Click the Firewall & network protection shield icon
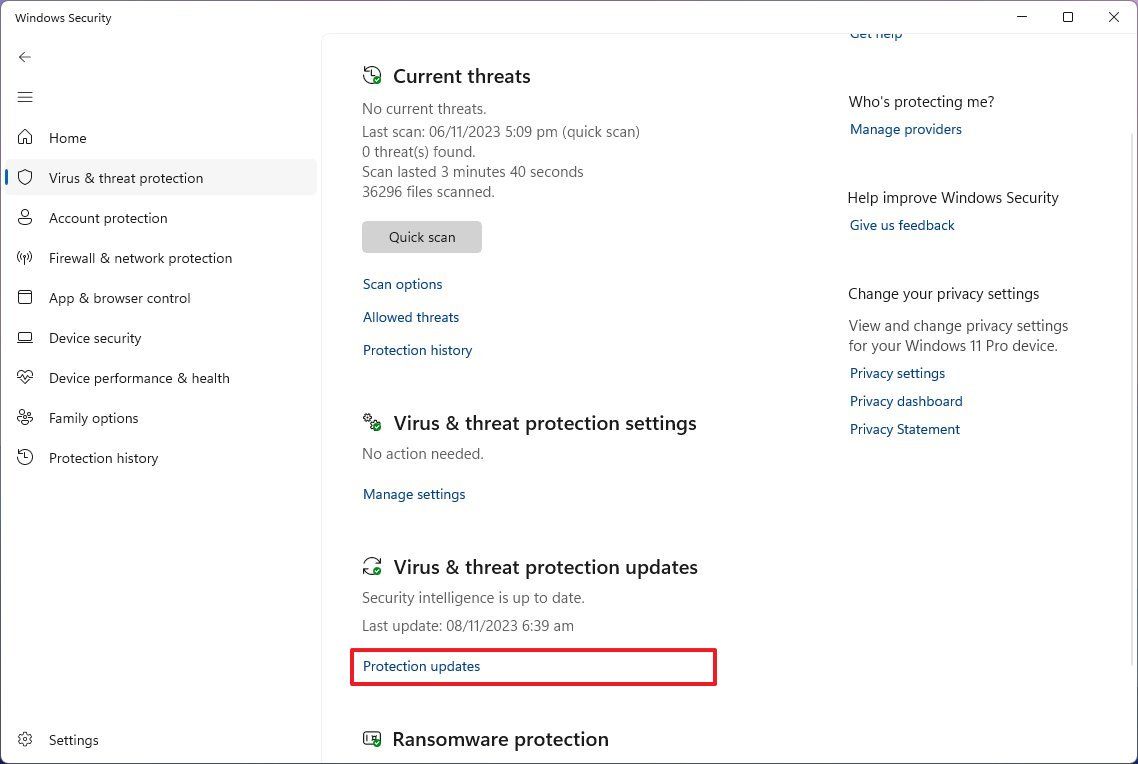The height and width of the screenshot is (764, 1138). [x=25, y=258]
